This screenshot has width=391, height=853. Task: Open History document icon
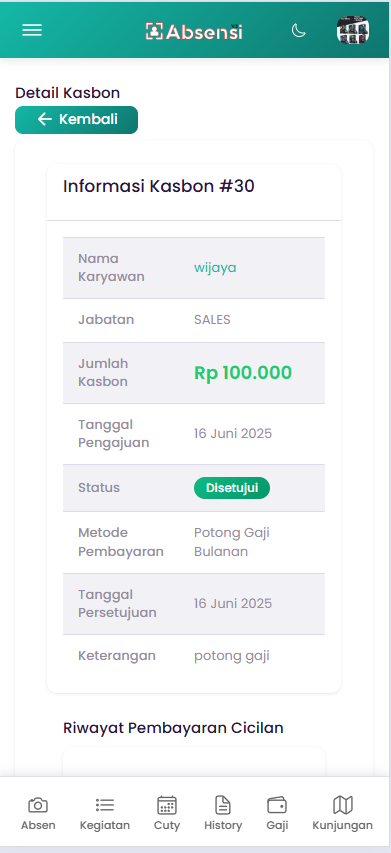coord(223,805)
